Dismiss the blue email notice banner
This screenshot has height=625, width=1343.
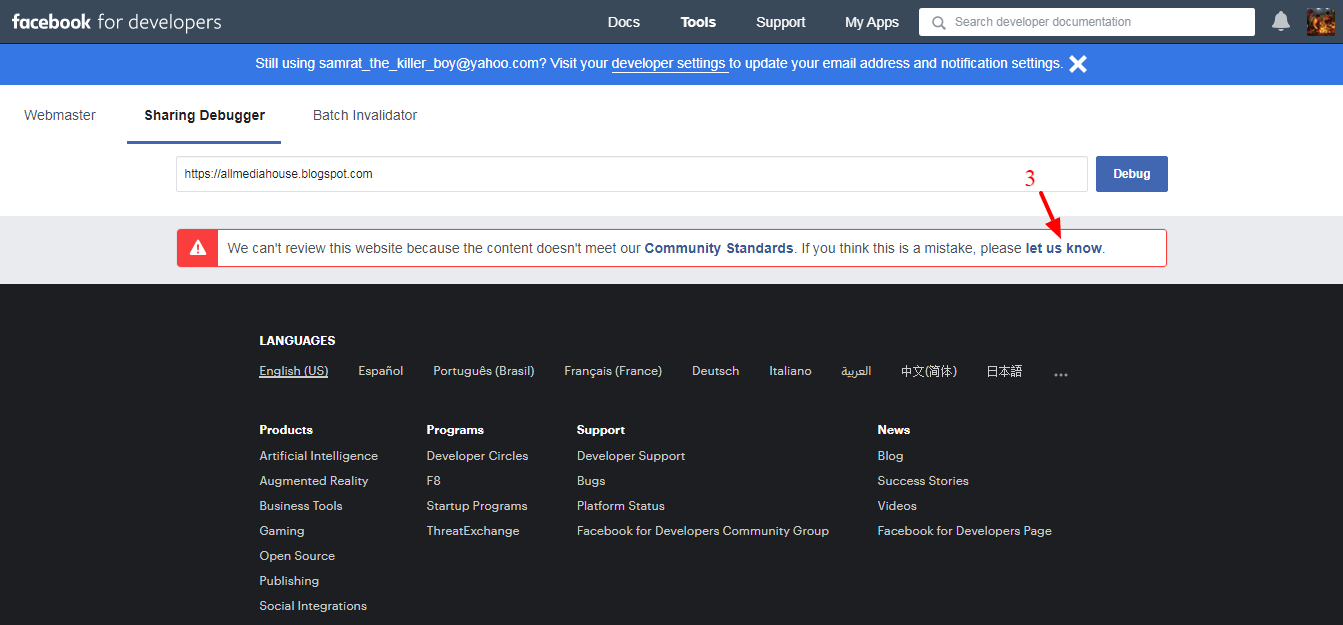(x=1078, y=64)
